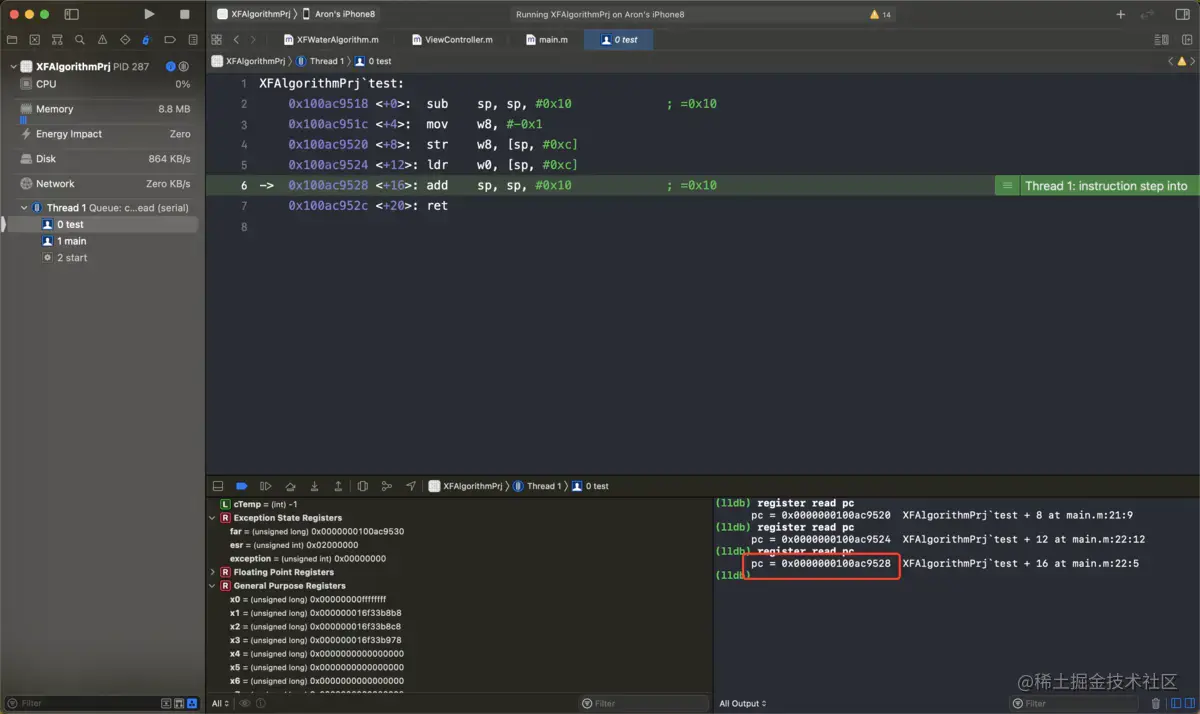
Task: Open the Report navigator icon
Action: click(x=191, y=40)
